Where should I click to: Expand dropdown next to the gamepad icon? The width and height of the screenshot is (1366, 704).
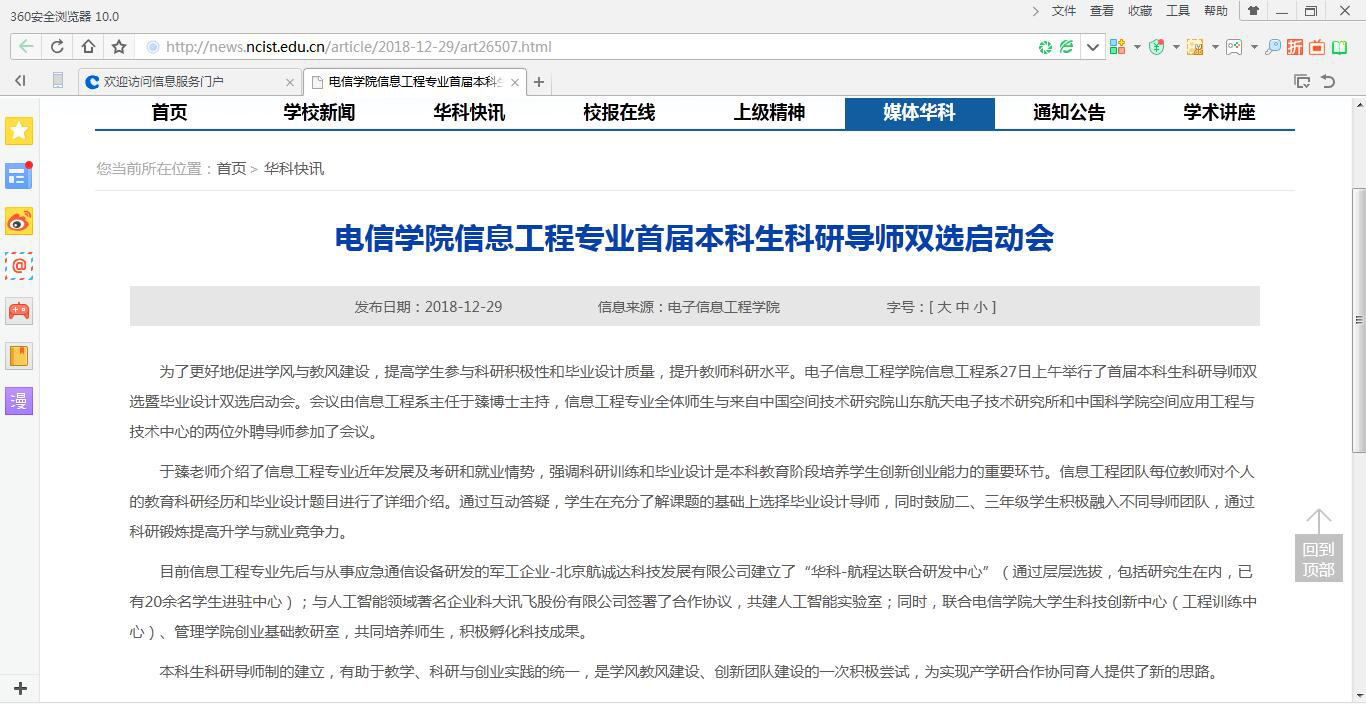1254,47
